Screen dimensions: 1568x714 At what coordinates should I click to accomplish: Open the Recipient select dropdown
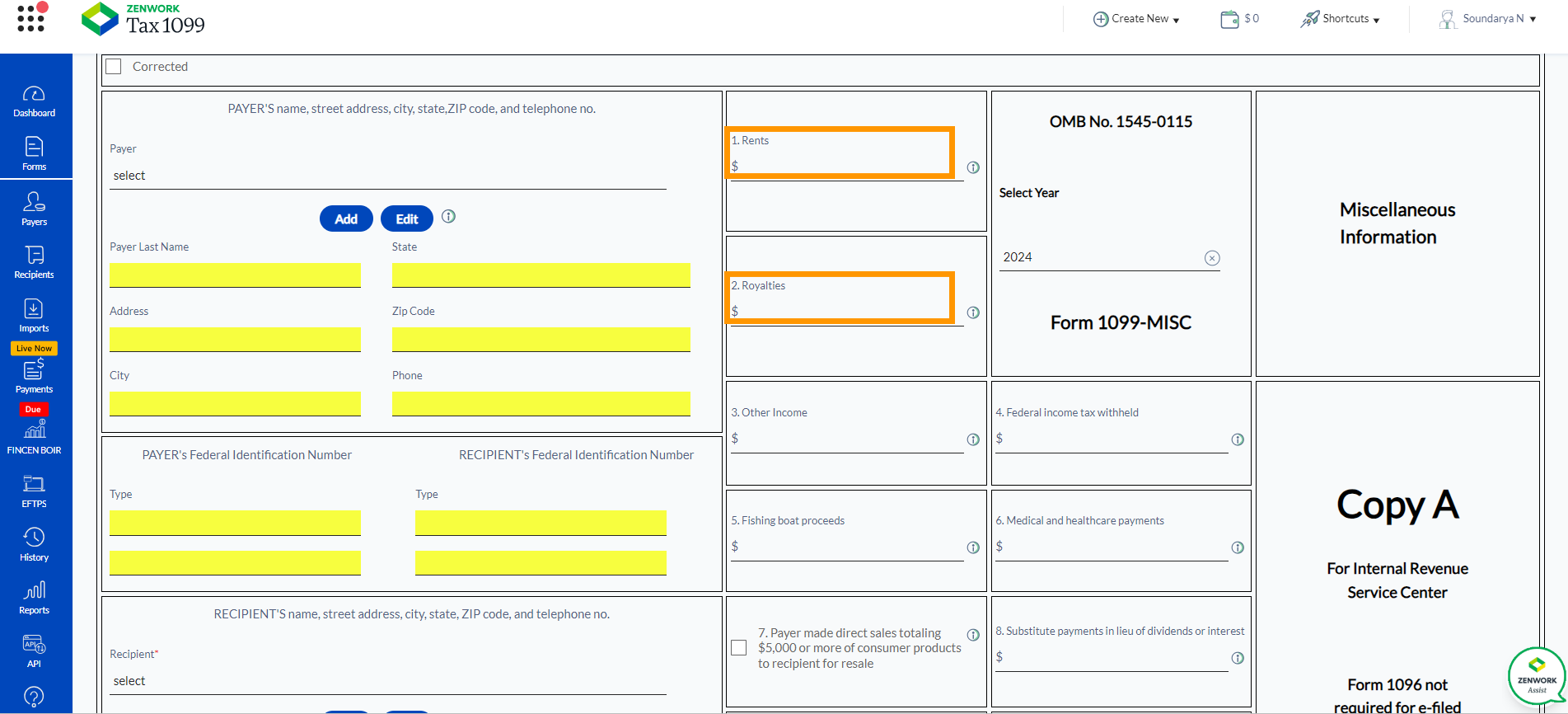click(x=388, y=681)
